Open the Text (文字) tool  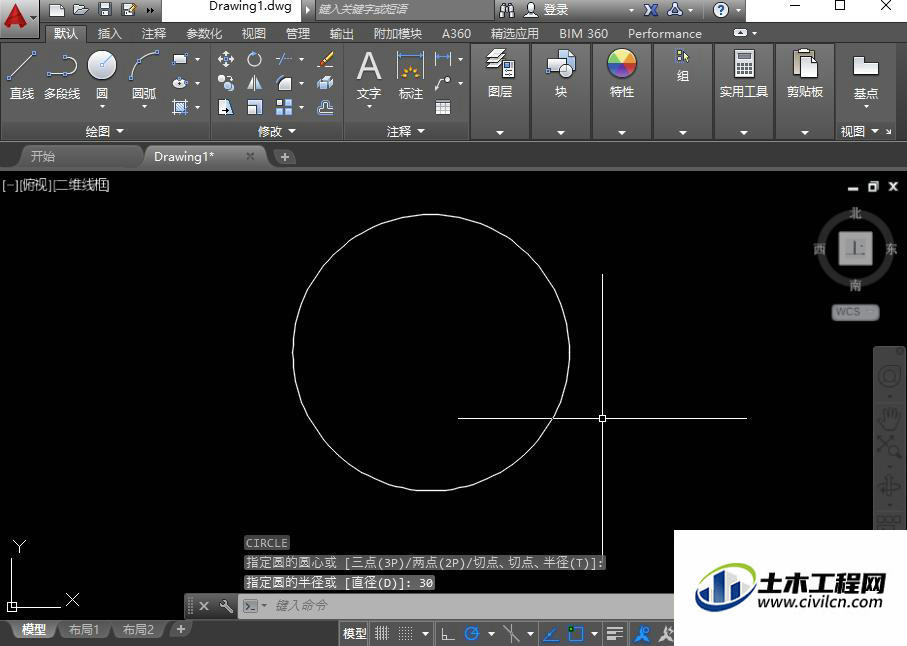[x=368, y=75]
